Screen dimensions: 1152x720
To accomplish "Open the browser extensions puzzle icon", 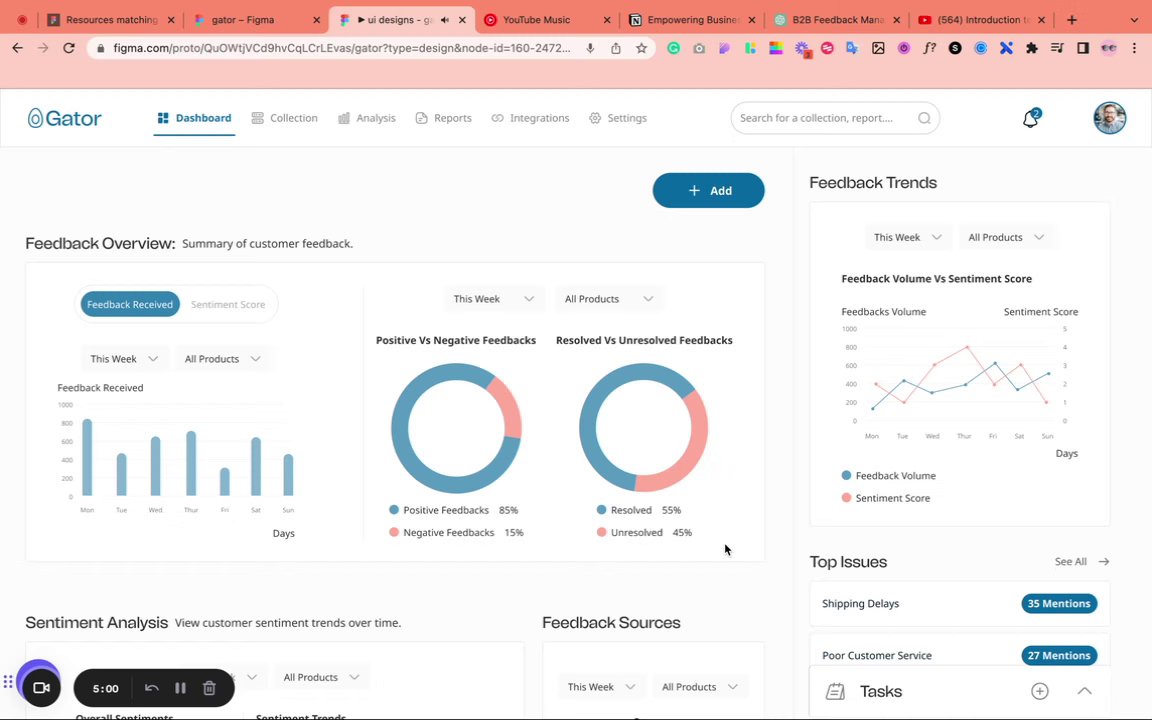I will click(x=1032, y=48).
